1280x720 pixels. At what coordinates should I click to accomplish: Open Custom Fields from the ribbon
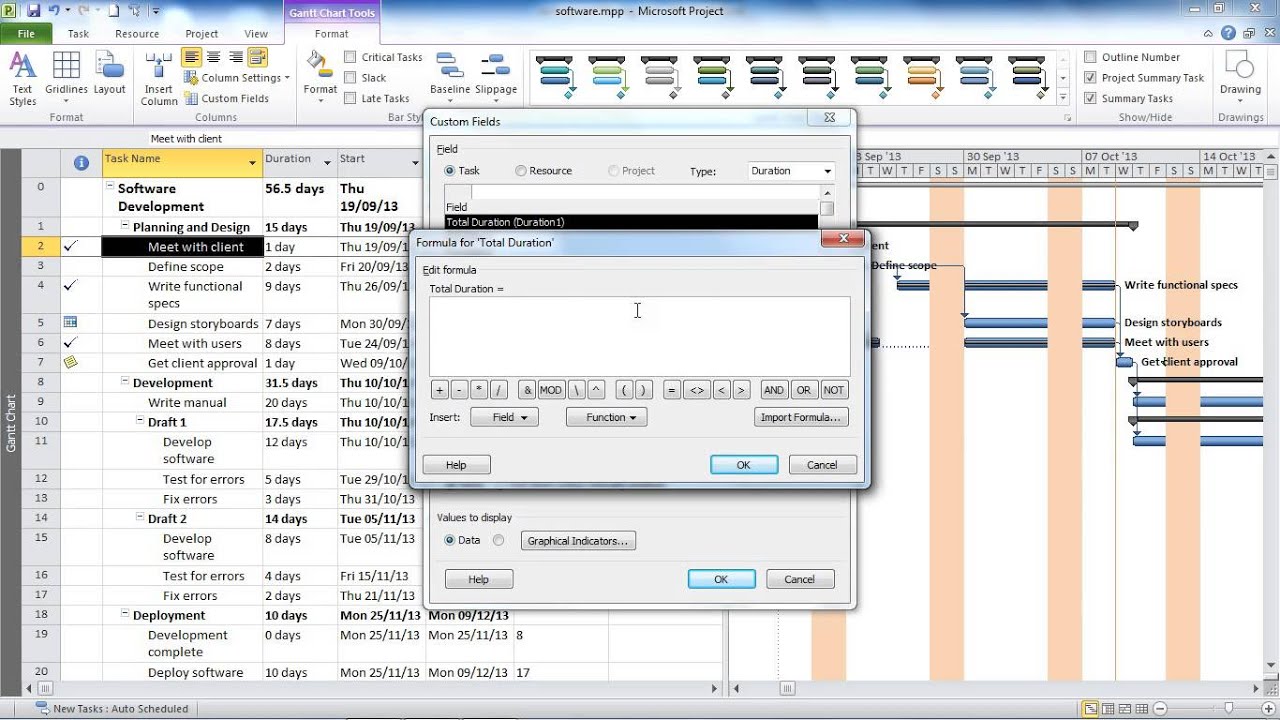pyautogui.click(x=226, y=98)
